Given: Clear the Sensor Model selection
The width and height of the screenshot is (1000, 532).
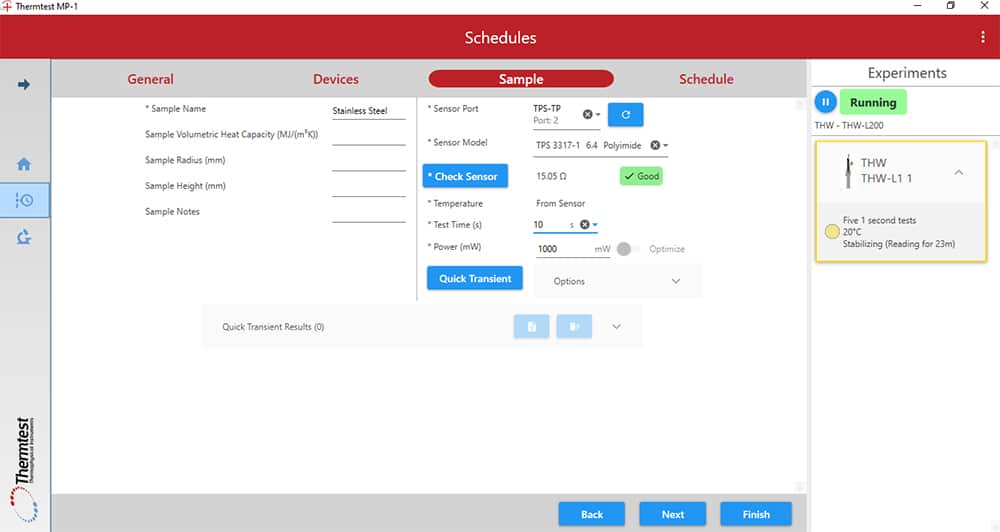Looking at the screenshot, I should pos(654,145).
